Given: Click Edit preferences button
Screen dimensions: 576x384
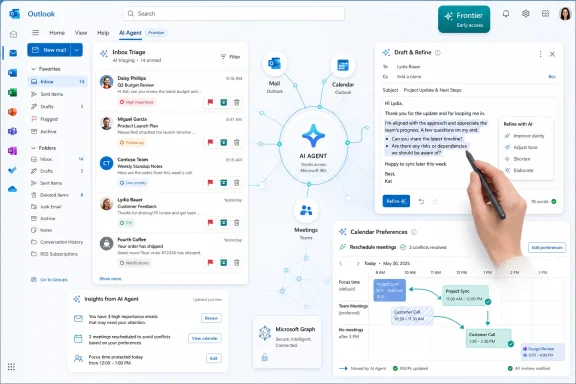Looking at the screenshot, I should click(x=547, y=247).
